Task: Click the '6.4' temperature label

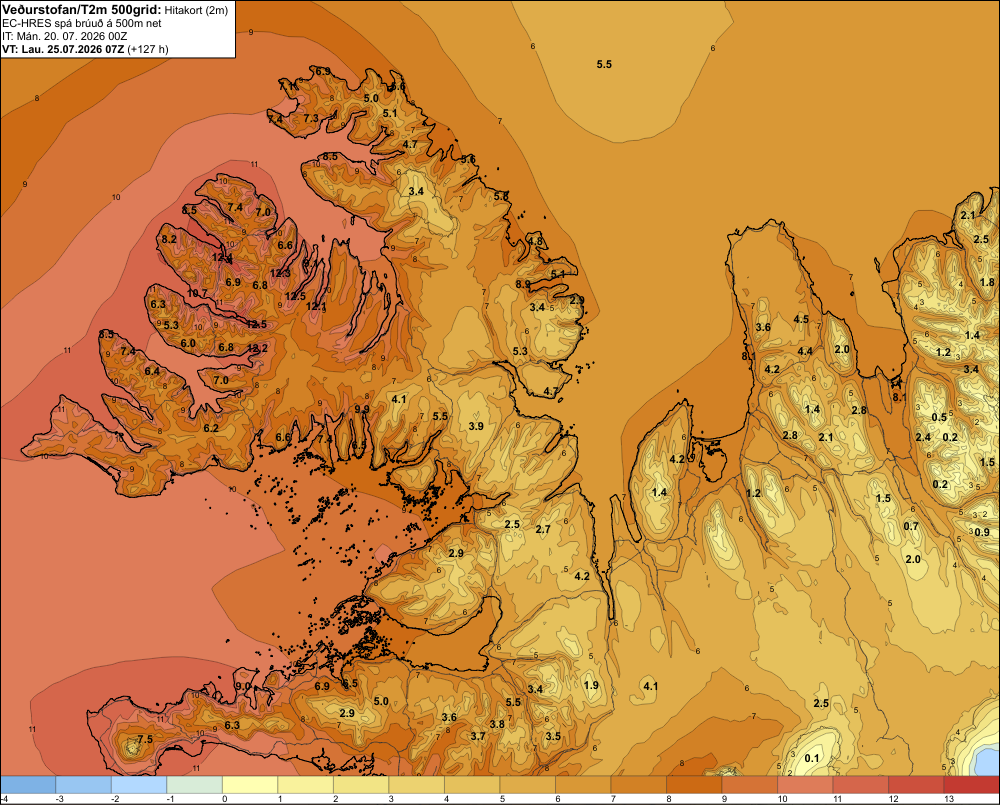Action: pyautogui.click(x=152, y=371)
